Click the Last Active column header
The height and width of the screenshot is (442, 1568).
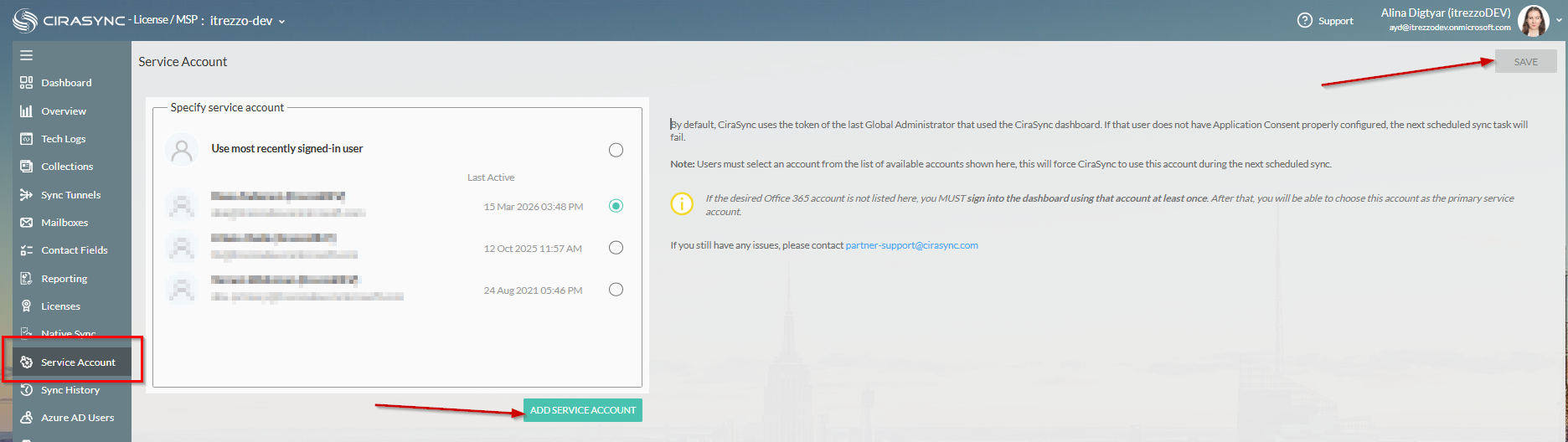[491, 177]
